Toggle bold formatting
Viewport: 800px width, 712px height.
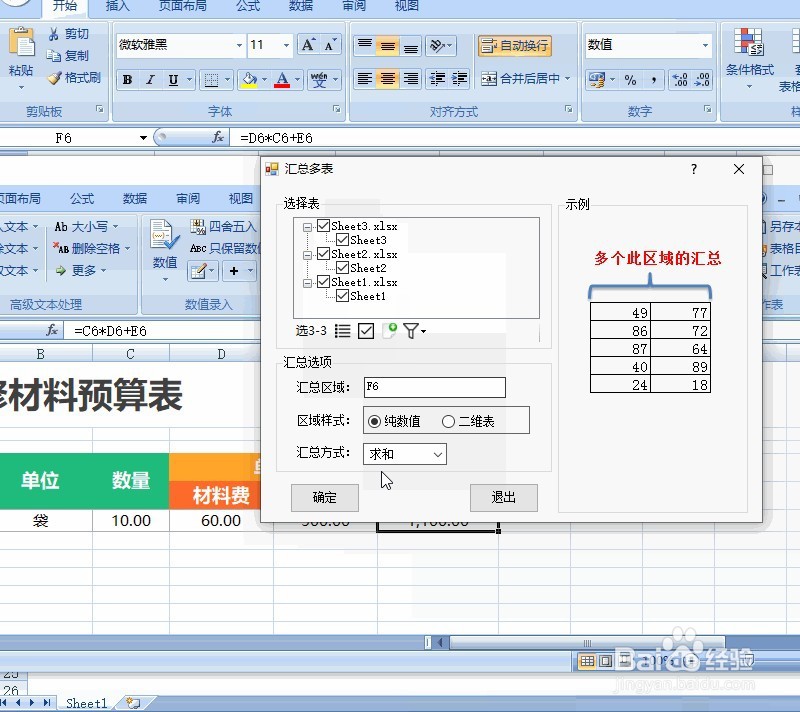tap(128, 80)
